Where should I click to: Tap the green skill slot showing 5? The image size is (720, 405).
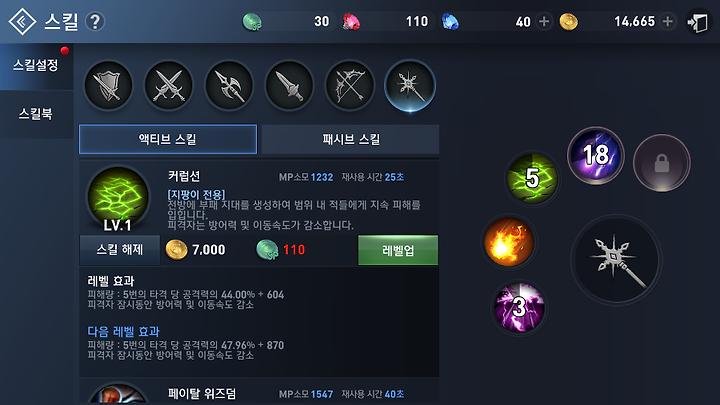533,178
